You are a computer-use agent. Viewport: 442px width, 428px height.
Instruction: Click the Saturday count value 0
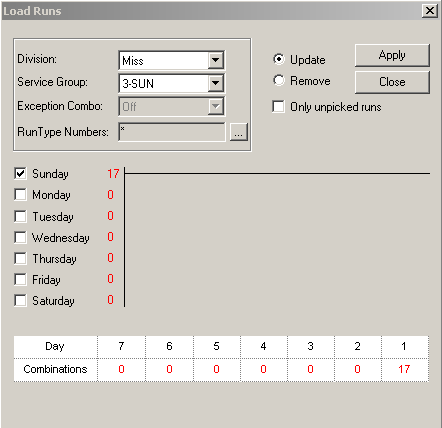click(x=110, y=300)
